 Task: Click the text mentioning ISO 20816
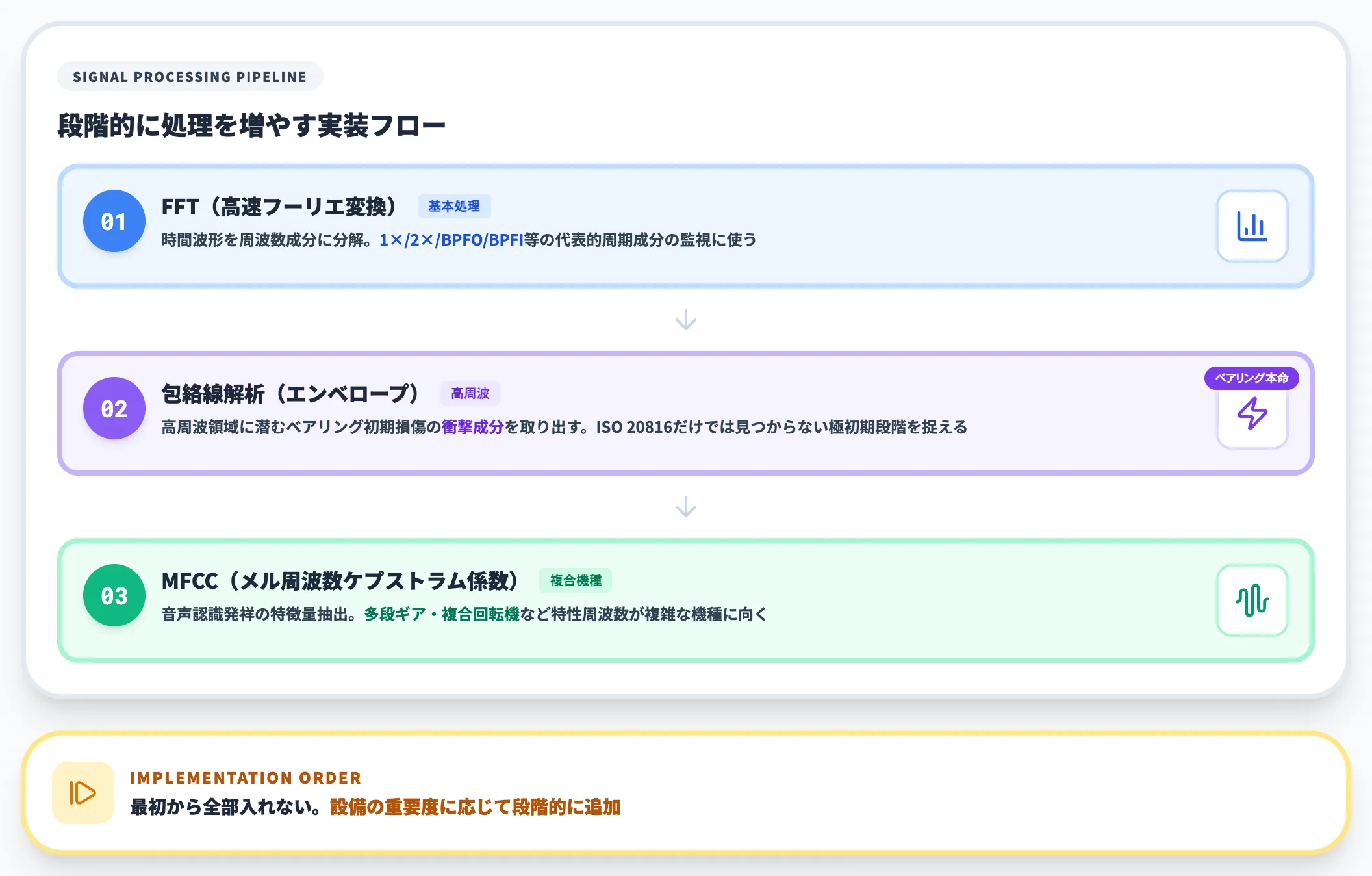click(x=782, y=427)
